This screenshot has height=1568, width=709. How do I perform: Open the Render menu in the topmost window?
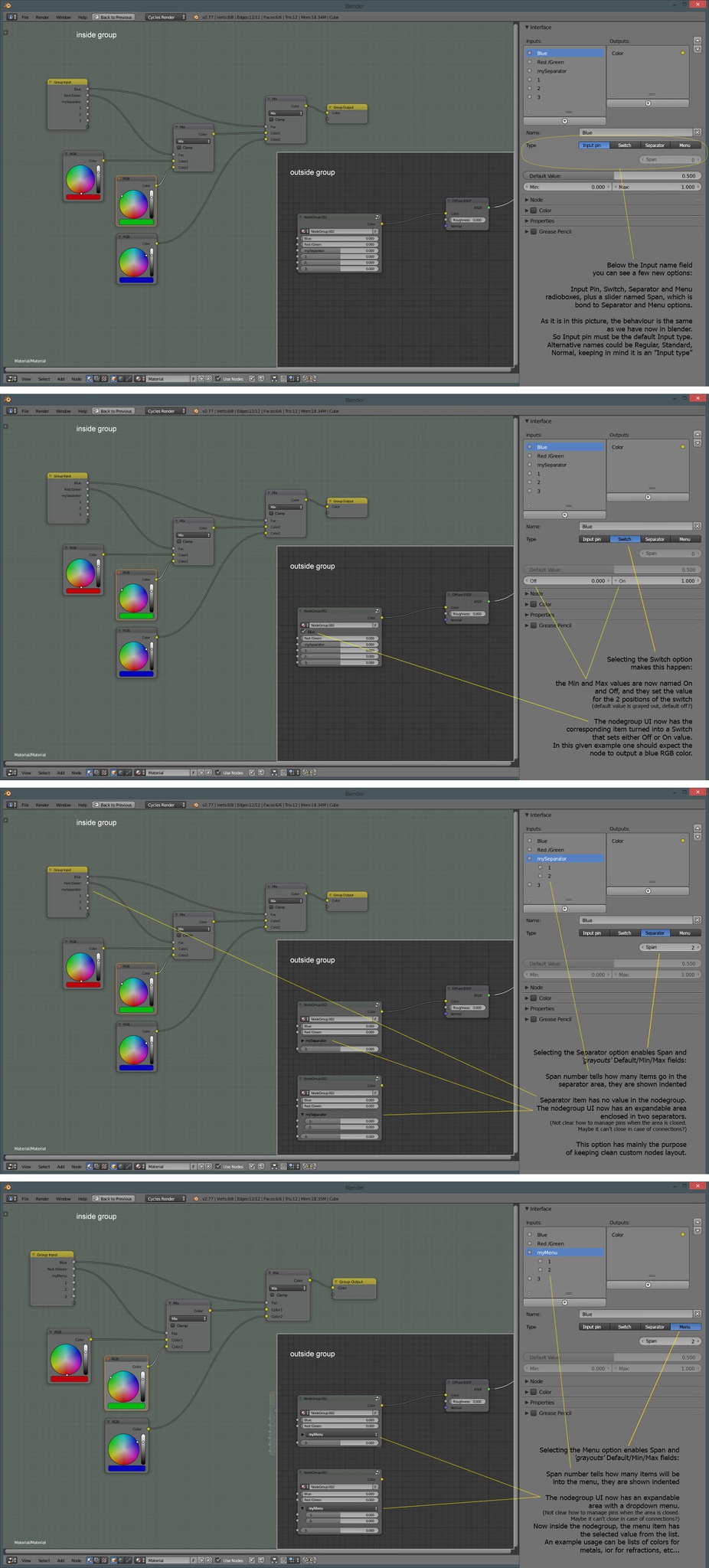click(42, 17)
